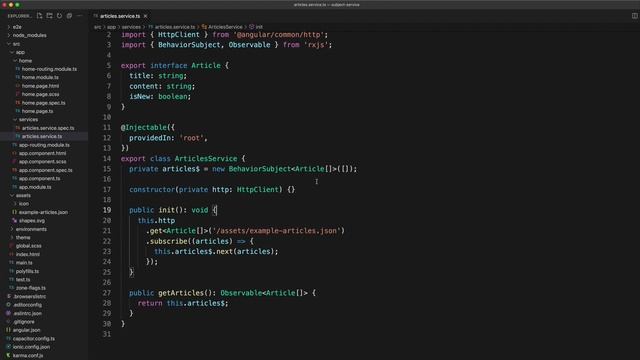Image resolution: width=640 pixels, height=360 pixels.
Task: Close the articles.service.ts tab
Action: tap(145, 16)
